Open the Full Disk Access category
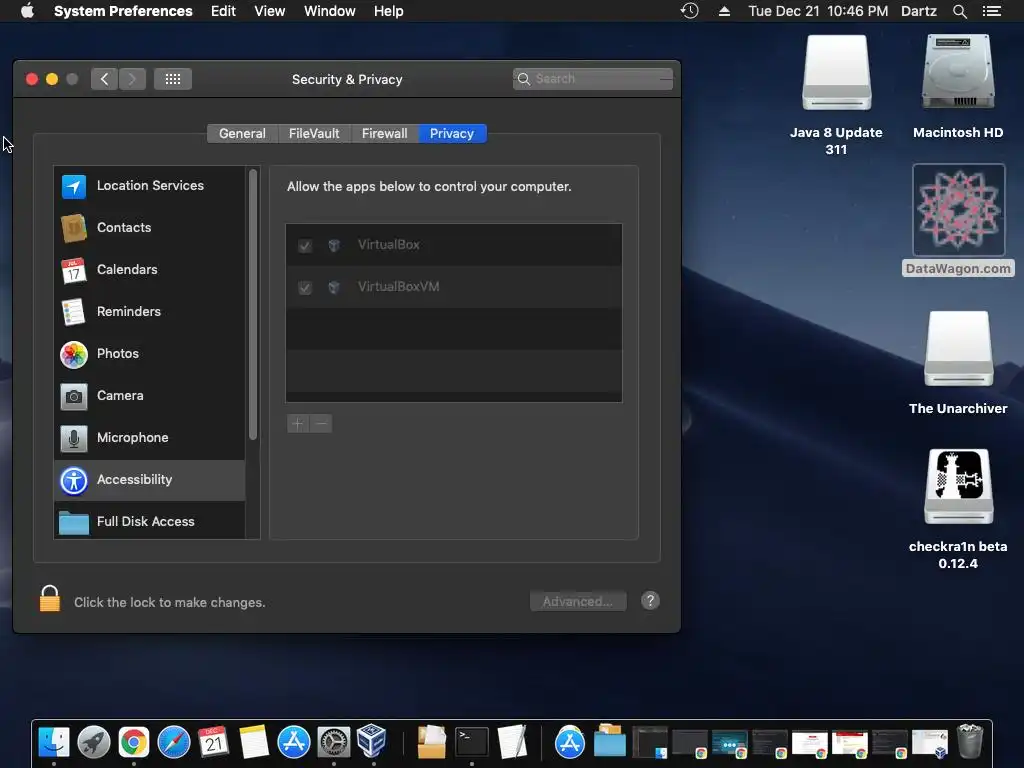 (x=150, y=521)
